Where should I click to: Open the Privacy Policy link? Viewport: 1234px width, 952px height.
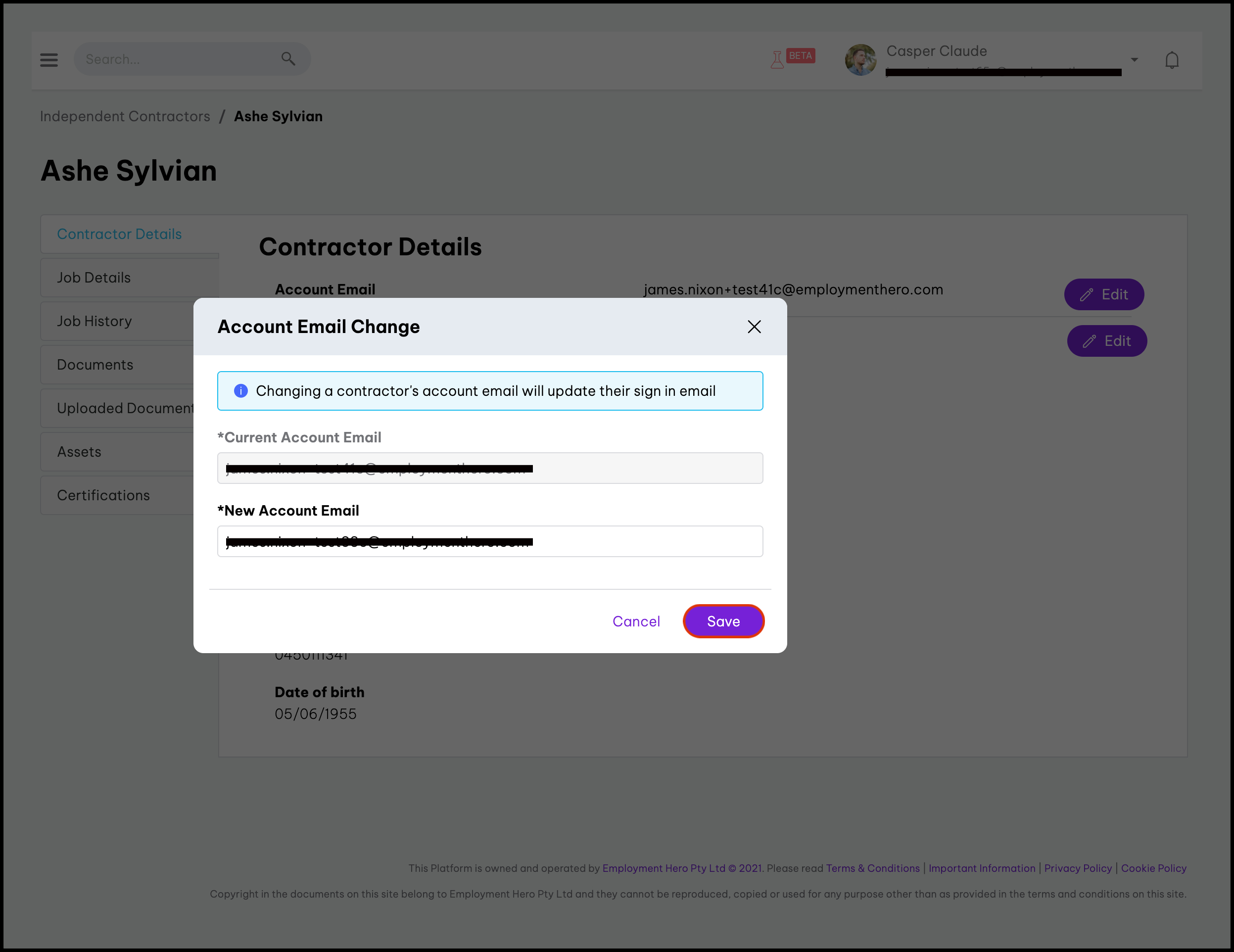tap(1077, 868)
